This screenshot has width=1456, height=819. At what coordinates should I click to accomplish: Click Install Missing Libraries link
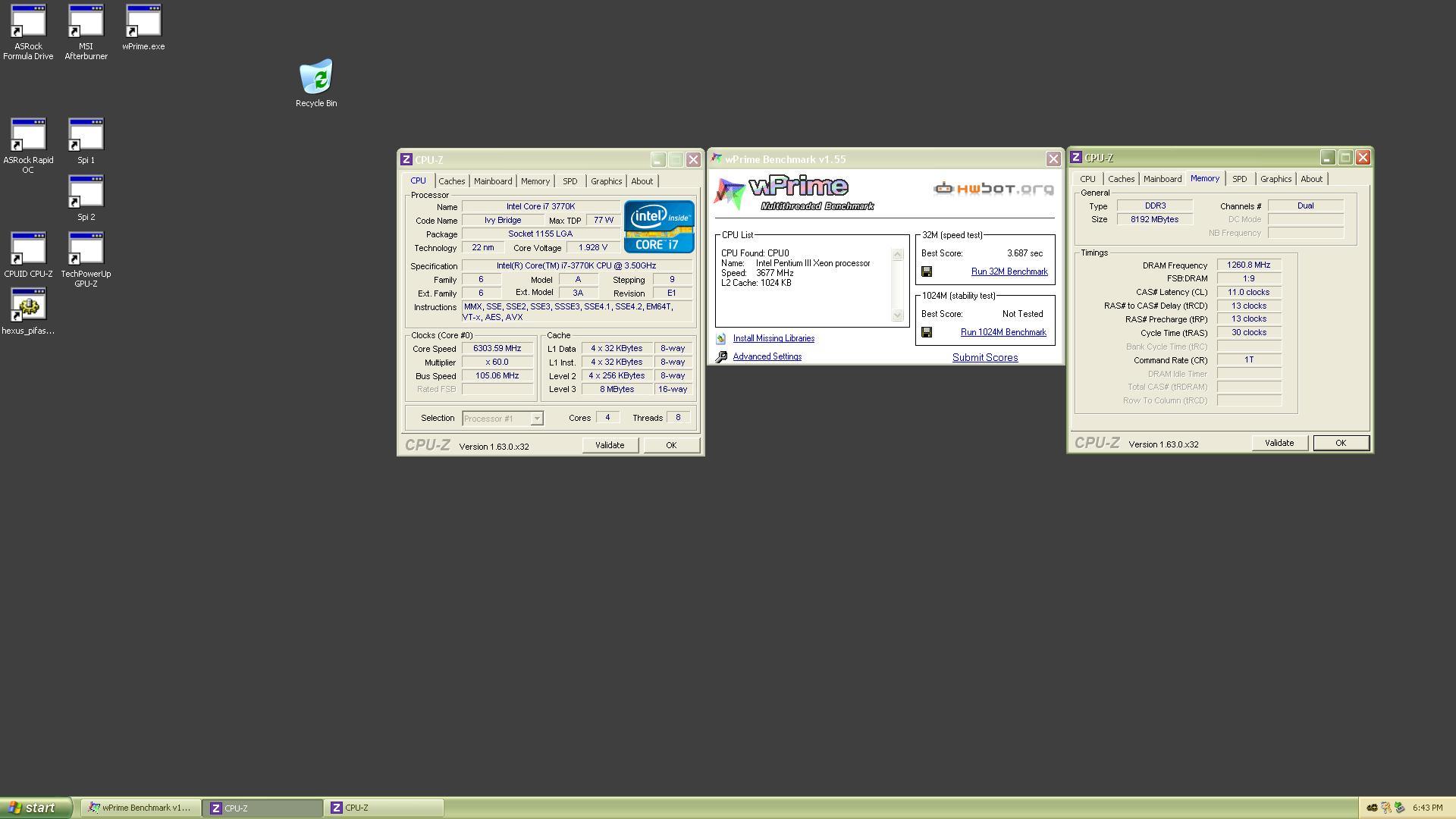click(773, 339)
